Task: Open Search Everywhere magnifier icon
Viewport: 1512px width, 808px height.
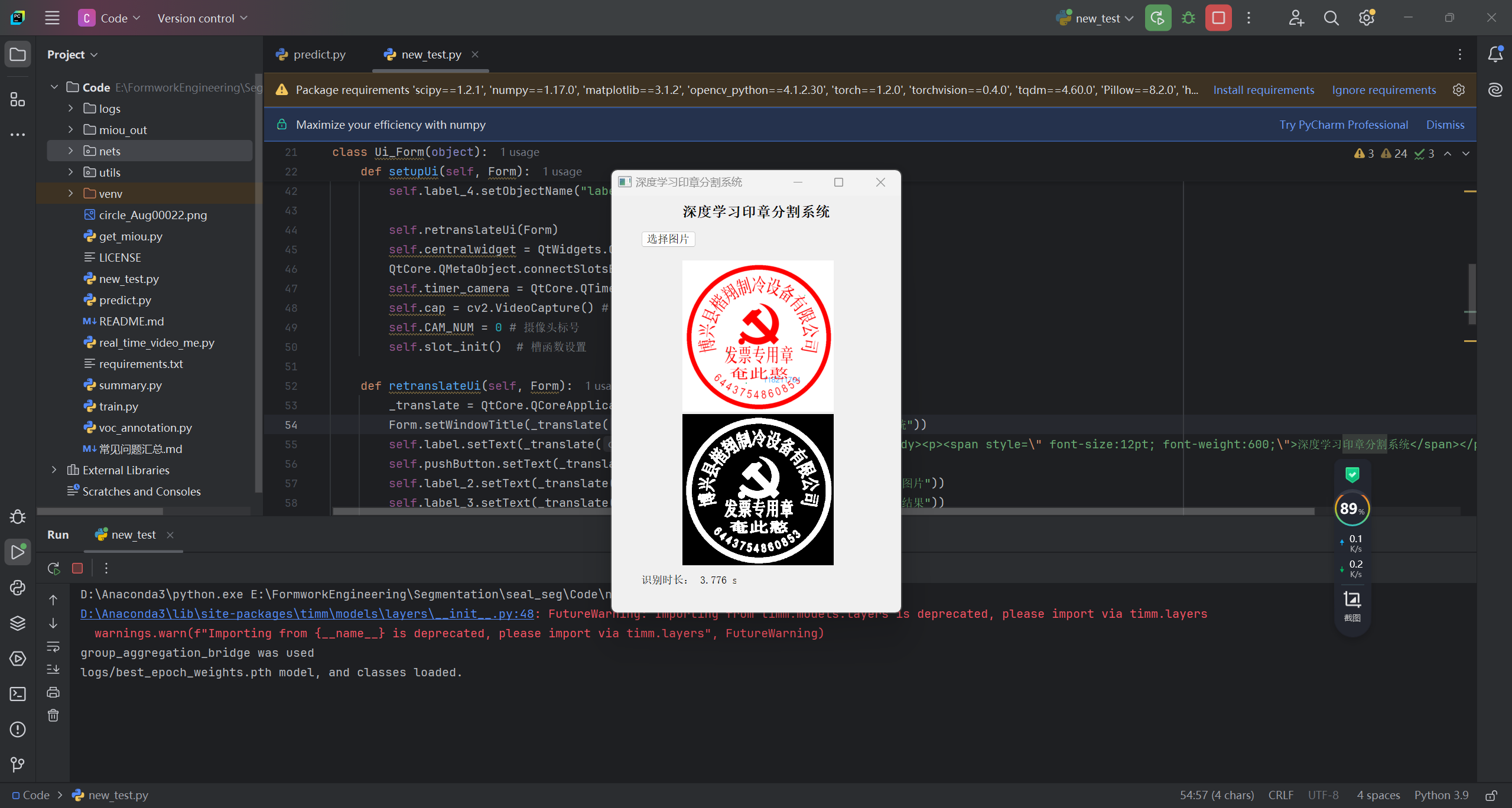Action: [x=1331, y=18]
